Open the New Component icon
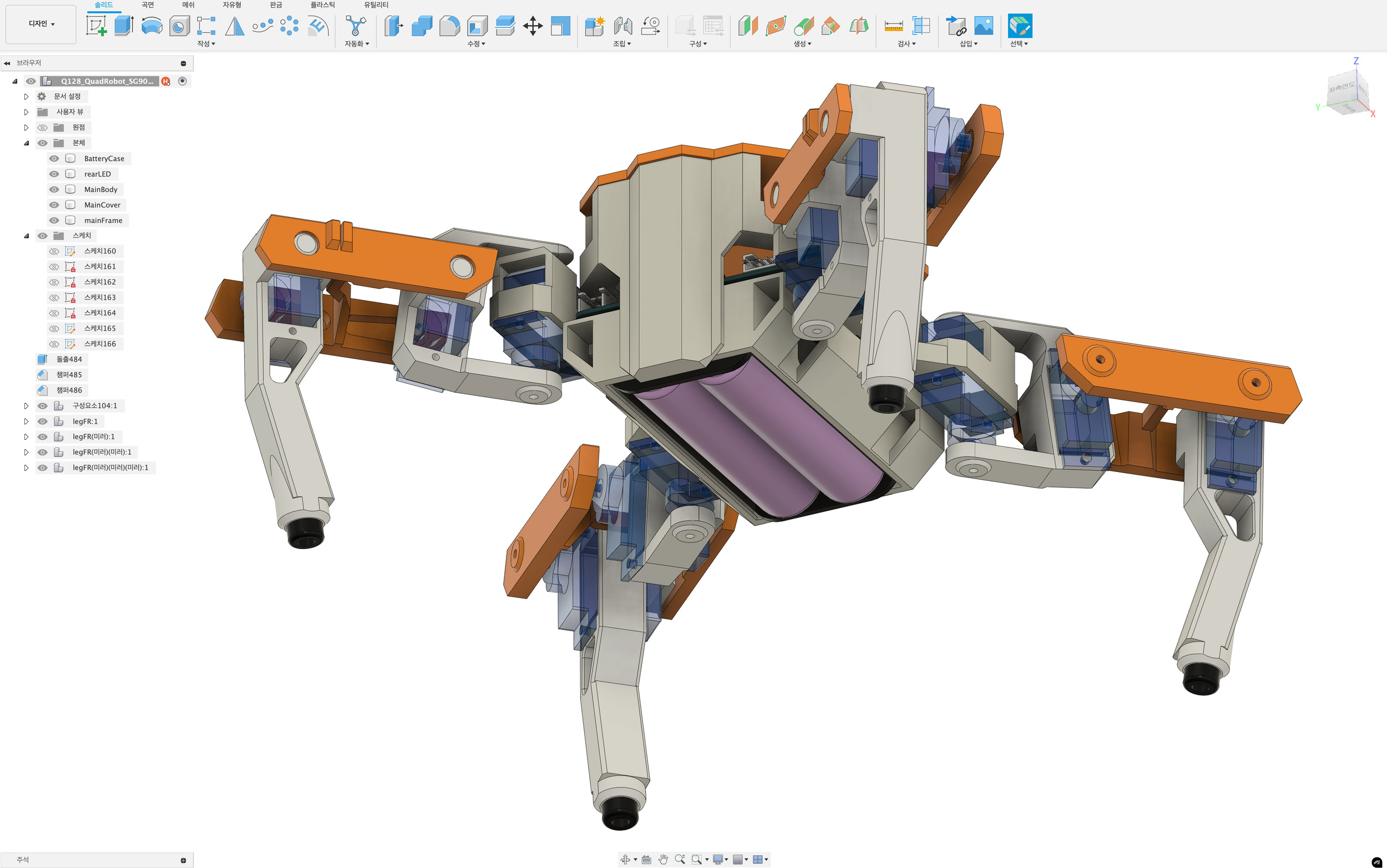 594,26
